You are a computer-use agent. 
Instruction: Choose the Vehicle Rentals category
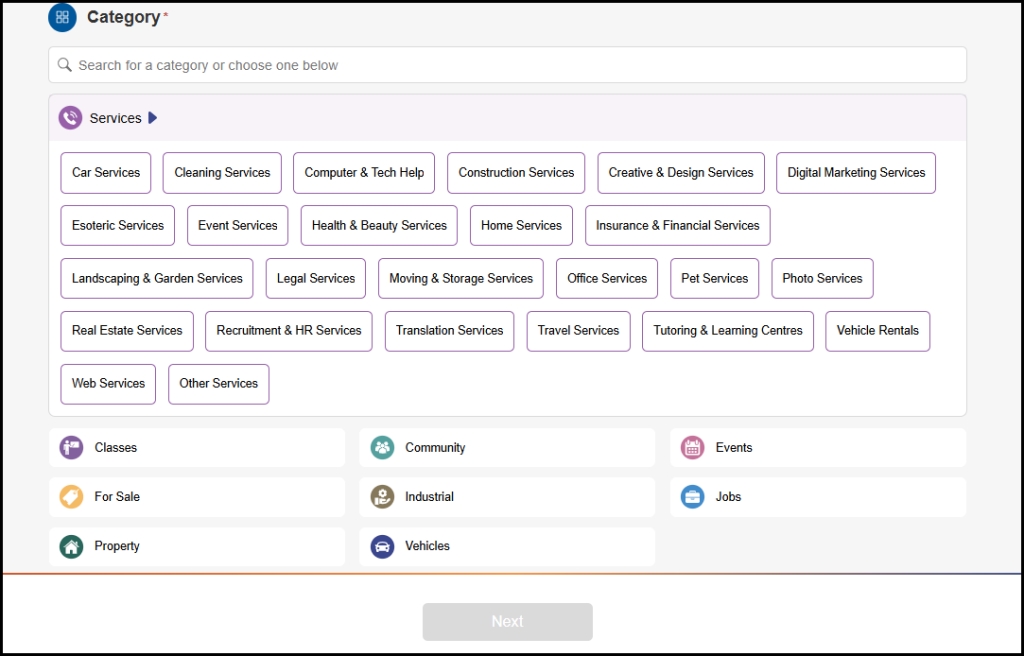[x=877, y=330]
